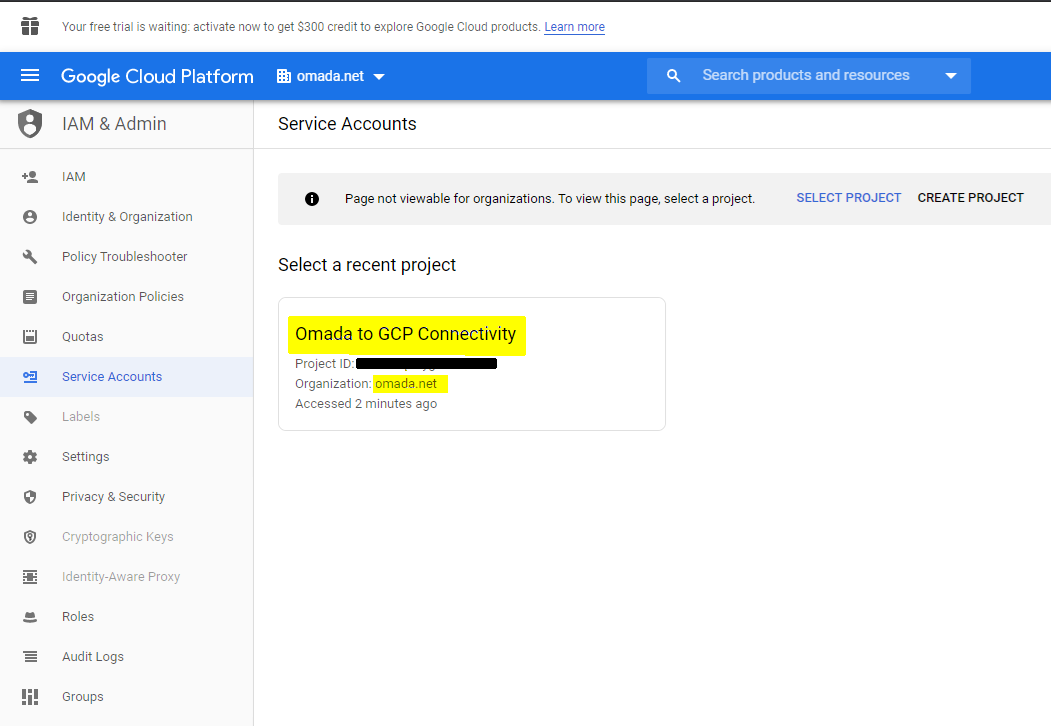Open Cryptographic Keys
The height and width of the screenshot is (726, 1051).
(127, 537)
